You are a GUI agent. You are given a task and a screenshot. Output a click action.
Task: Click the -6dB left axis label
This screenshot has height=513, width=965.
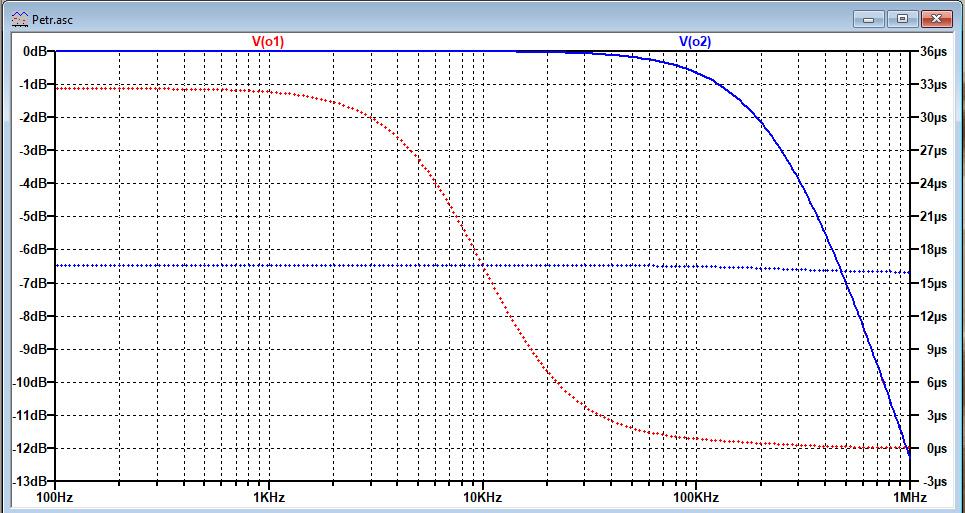click(31, 250)
